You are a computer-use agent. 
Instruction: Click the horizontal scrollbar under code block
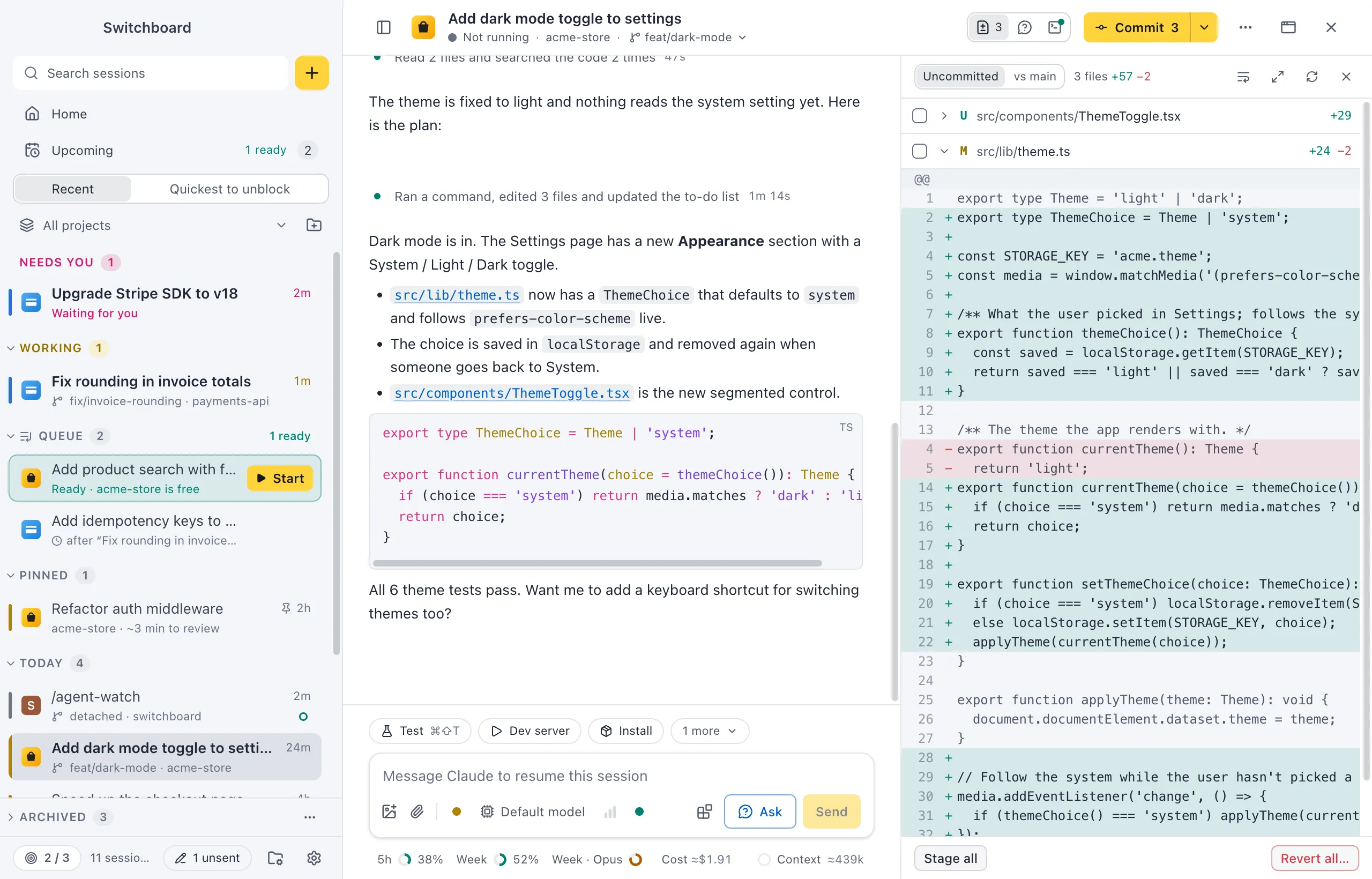(x=597, y=563)
